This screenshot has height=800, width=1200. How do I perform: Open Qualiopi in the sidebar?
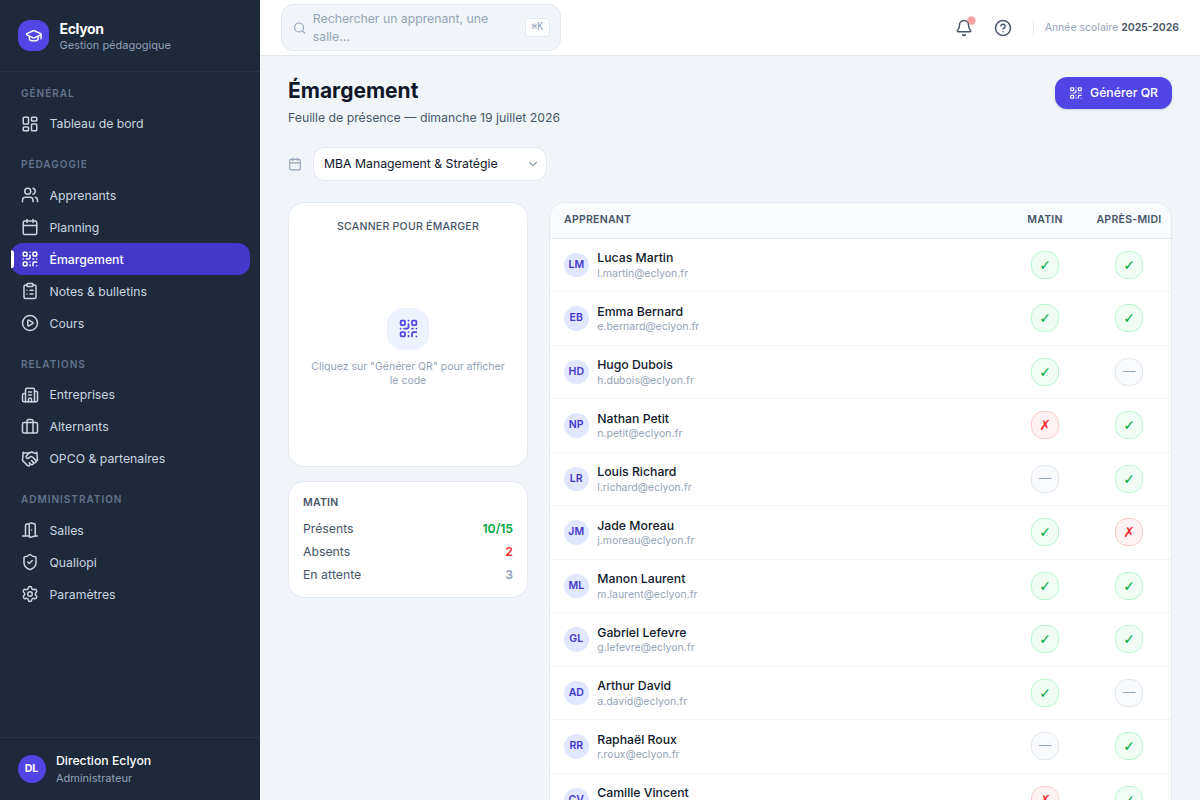pos(130,562)
